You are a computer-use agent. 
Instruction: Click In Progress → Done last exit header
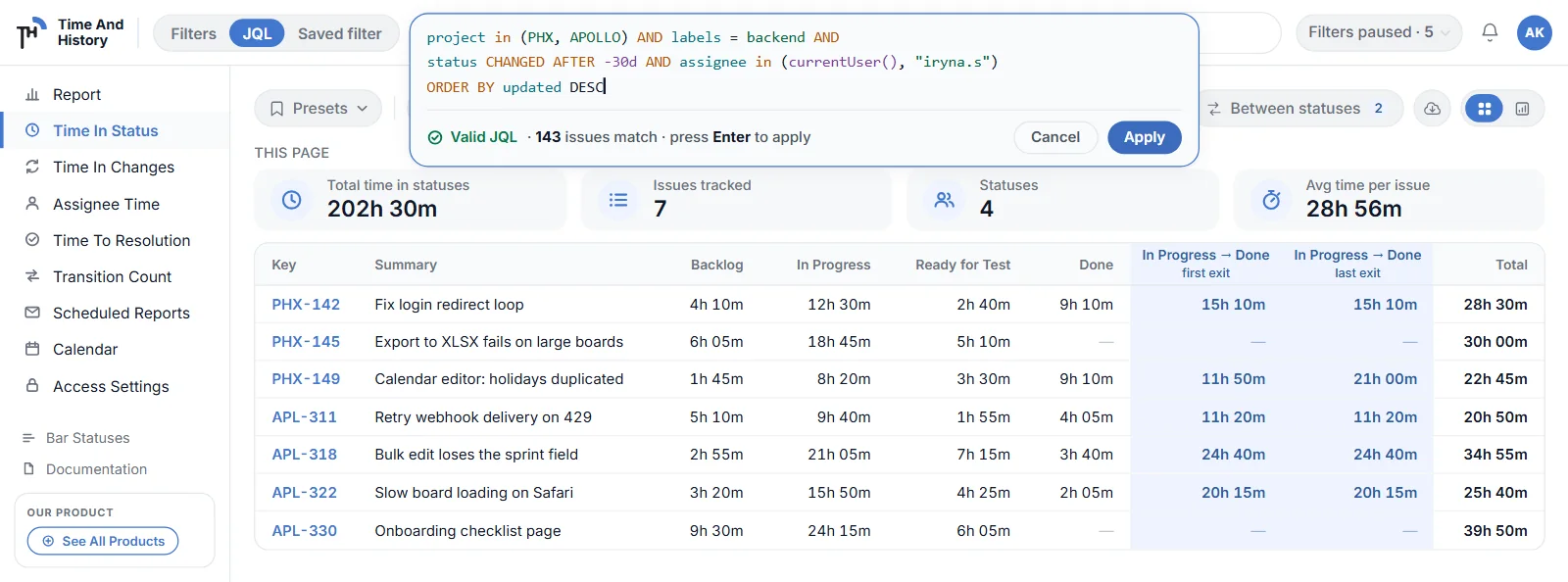click(x=1357, y=264)
